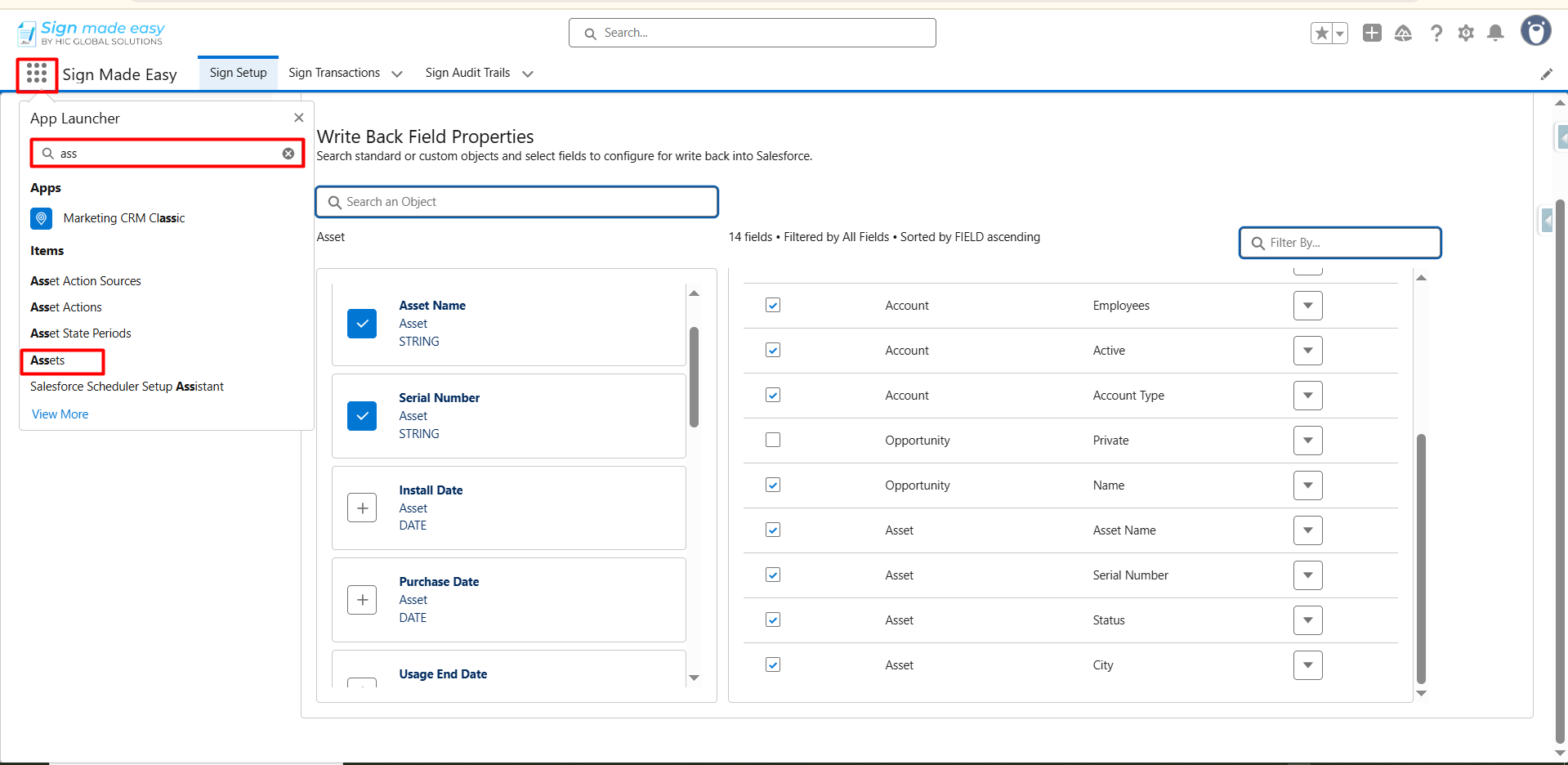This screenshot has height=765, width=1568.
Task: Open the Salesforce Help question mark
Action: tap(1436, 33)
